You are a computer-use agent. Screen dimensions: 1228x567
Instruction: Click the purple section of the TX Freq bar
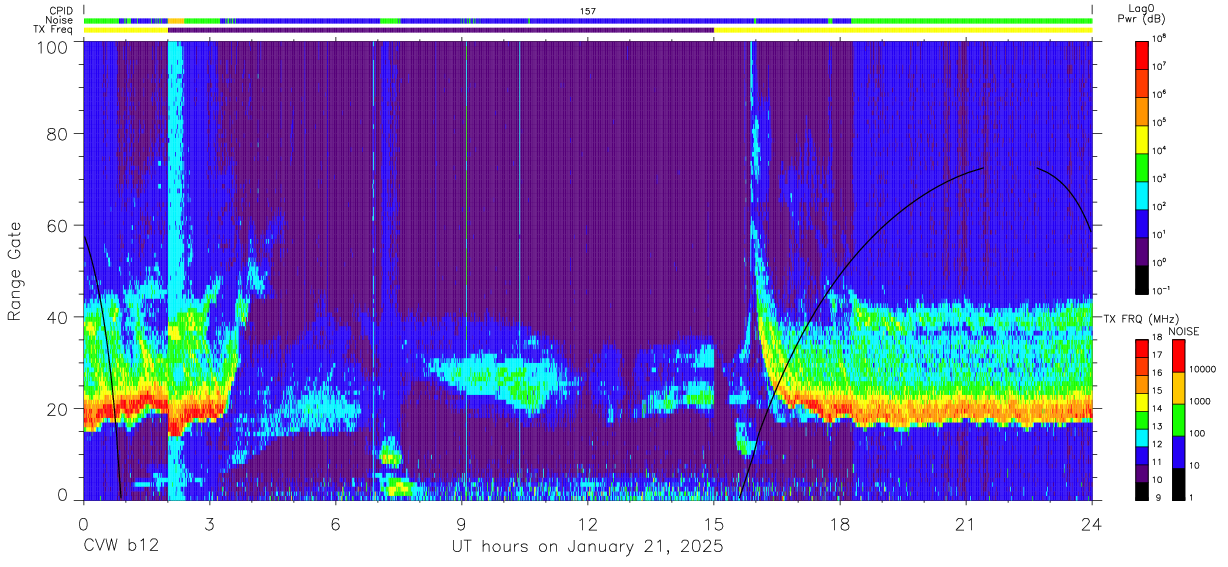(441, 30)
